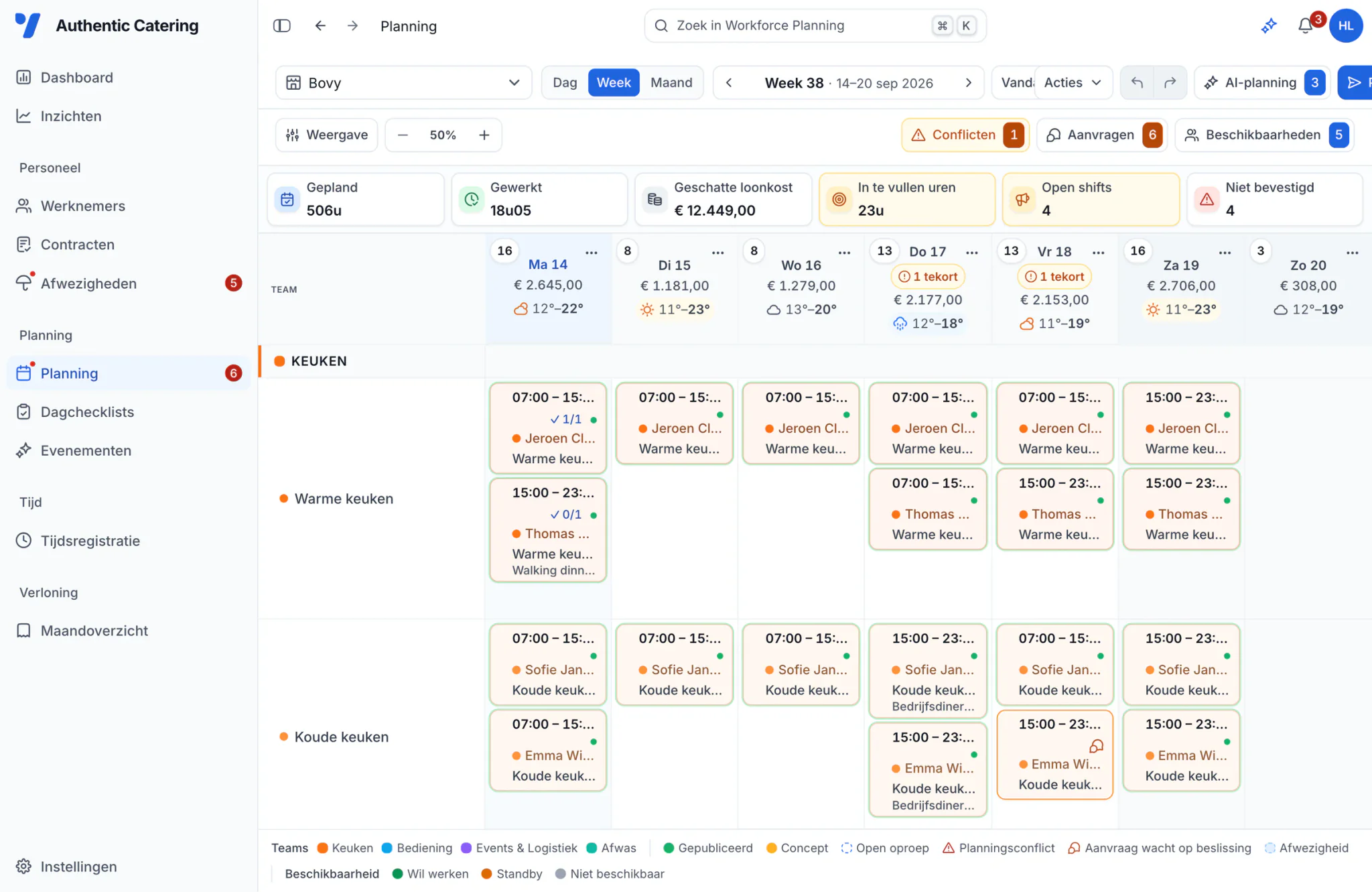The image size is (1372, 892).
Task: Open the Niet bevestigd card
Action: (1274, 199)
